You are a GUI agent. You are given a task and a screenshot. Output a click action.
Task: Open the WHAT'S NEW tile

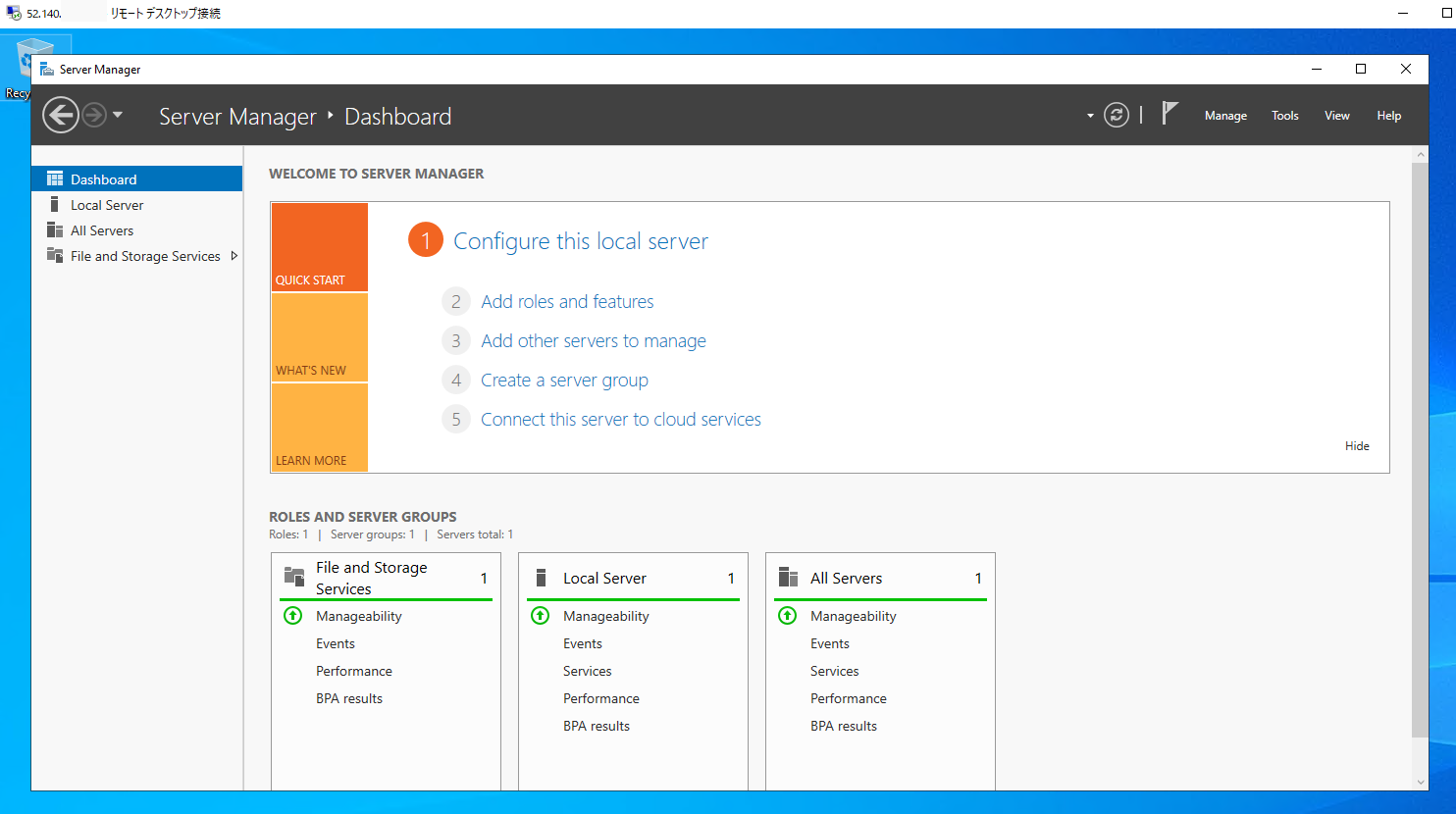[320, 337]
